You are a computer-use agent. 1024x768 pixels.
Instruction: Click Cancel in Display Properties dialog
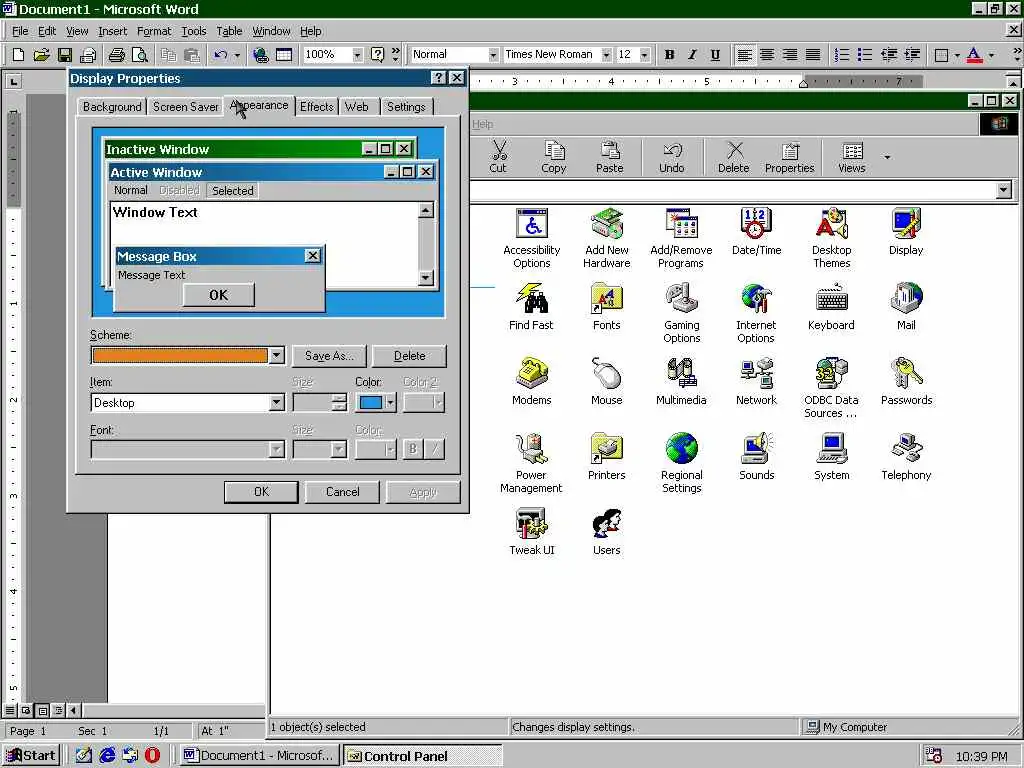[342, 492]
